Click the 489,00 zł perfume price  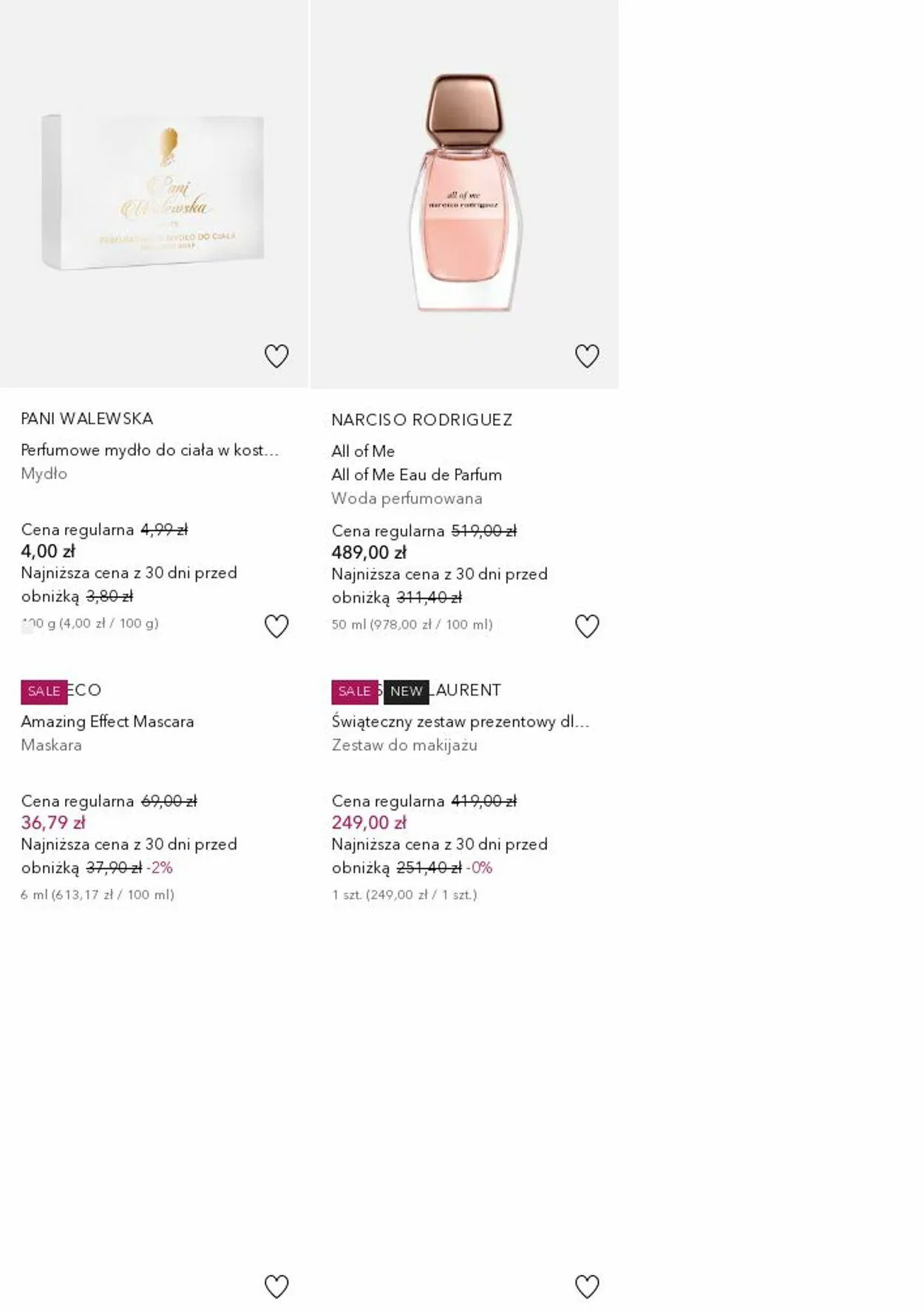pos(369,552)
